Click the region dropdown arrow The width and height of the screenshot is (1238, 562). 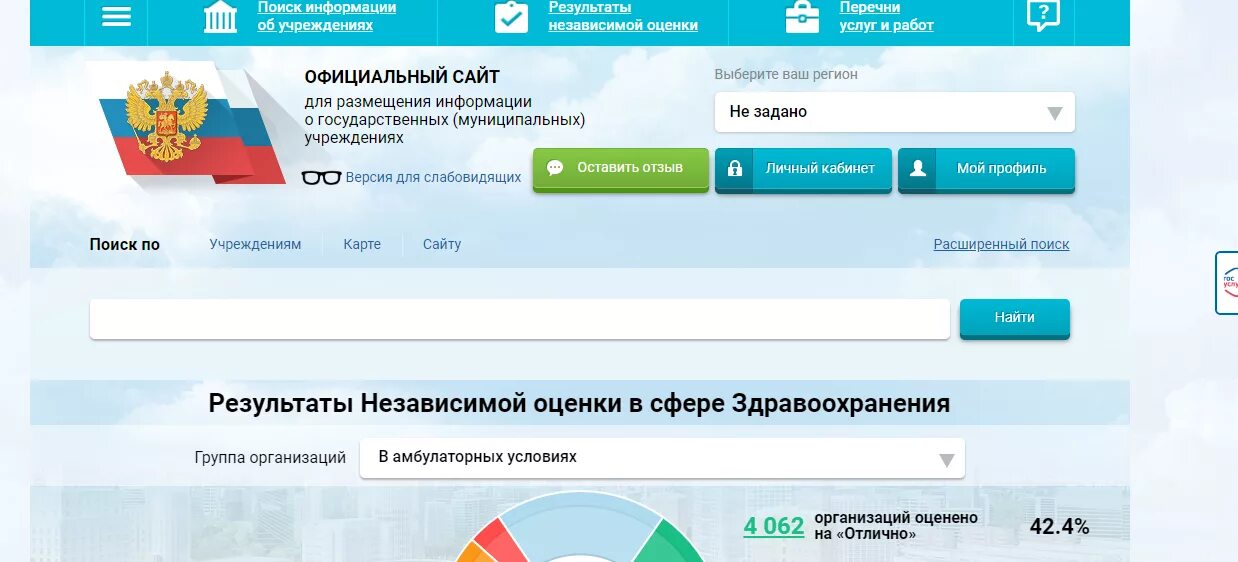1054,114
